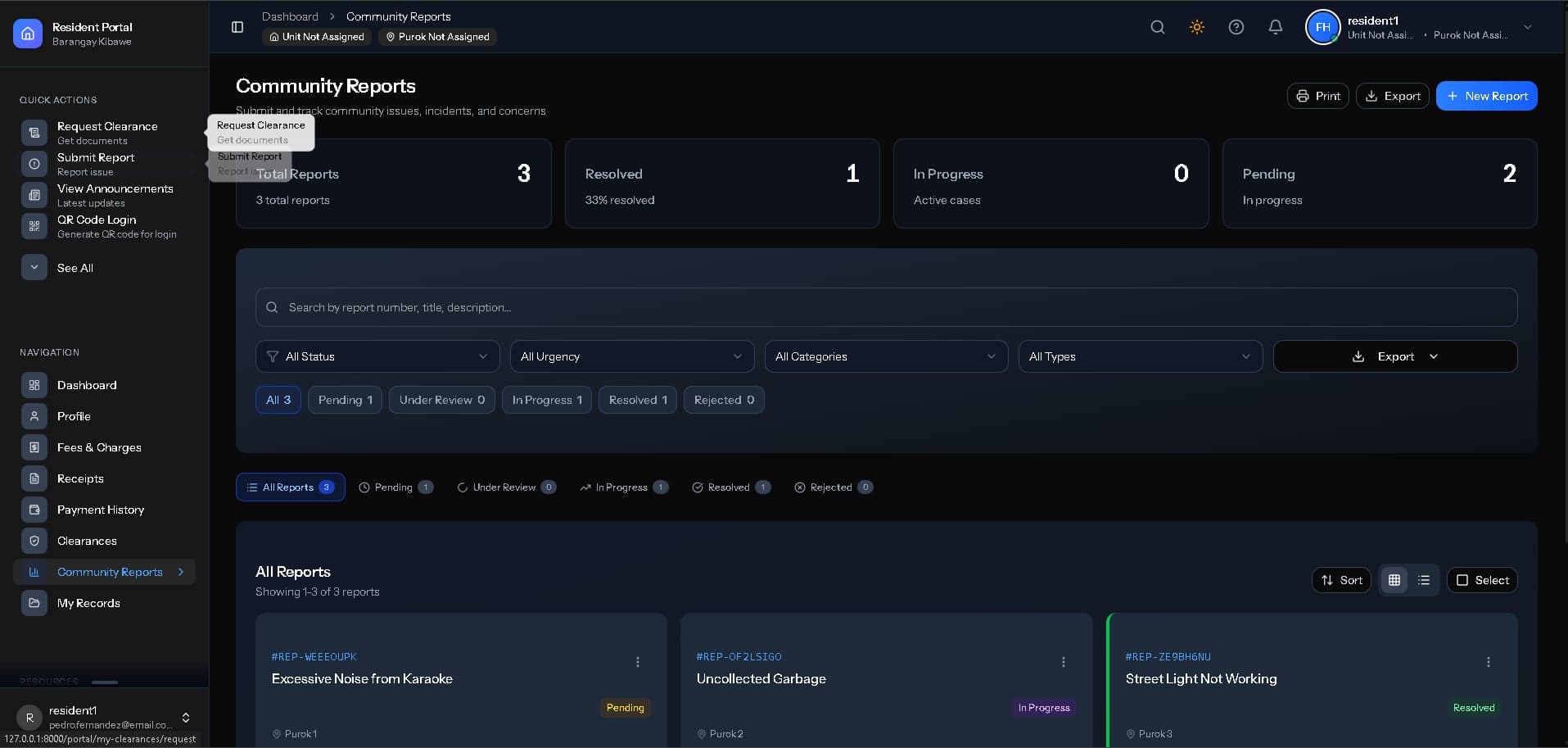This screenshot has width=1568, height=748.
Task: Open the All Types dropdown
Action: tap(1141, 356)
